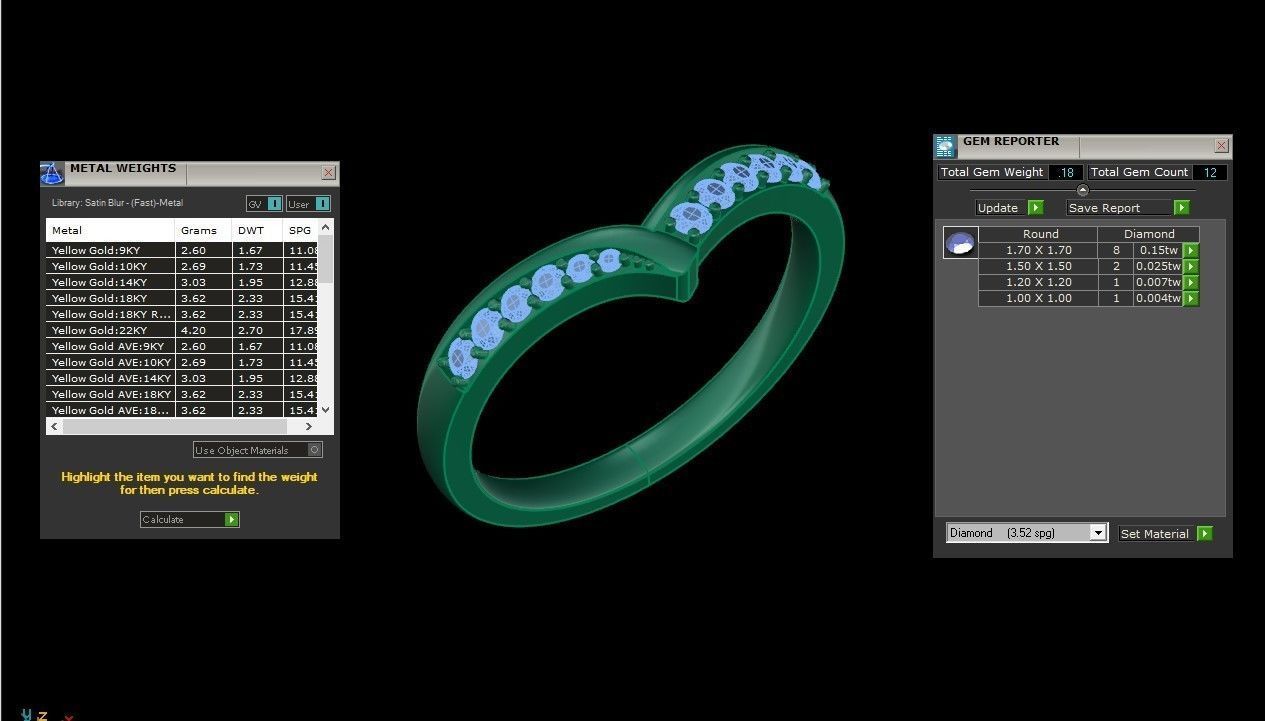
Task: Select the Yellow Gold AVE:18KY row
Action: (182, 394)
